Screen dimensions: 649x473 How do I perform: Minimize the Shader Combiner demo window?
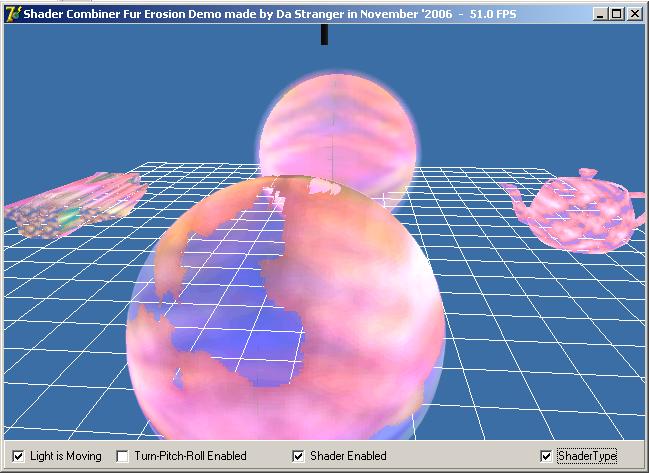click(x=600, y=14)
